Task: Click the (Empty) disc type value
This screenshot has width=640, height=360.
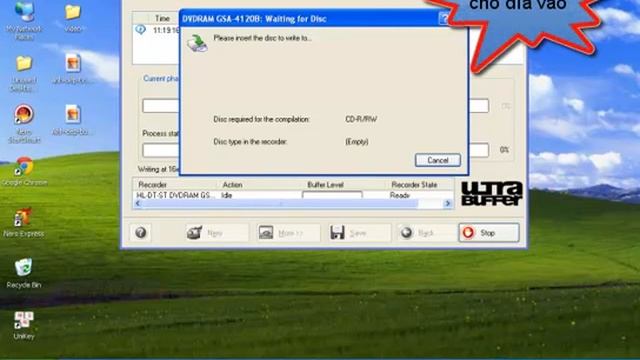Action: 357,142
